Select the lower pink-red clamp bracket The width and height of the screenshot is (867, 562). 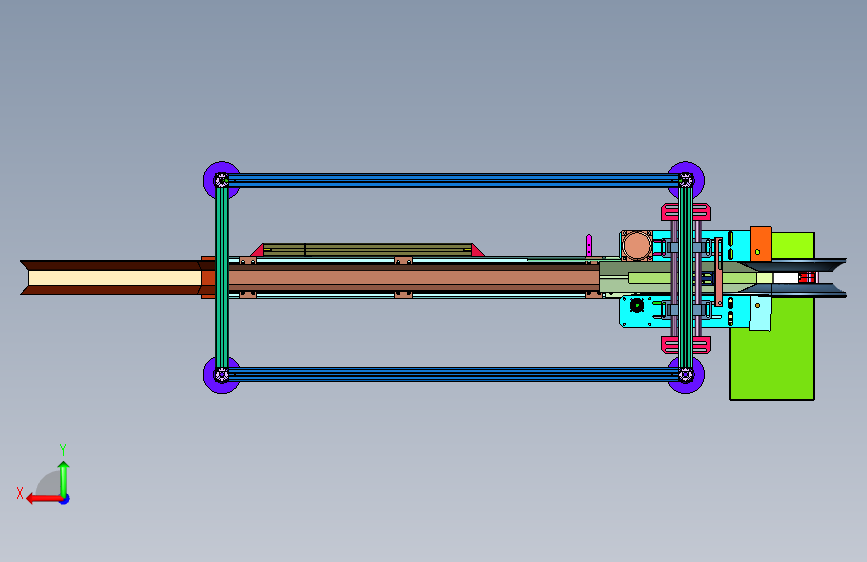click(x=686, y=345)
